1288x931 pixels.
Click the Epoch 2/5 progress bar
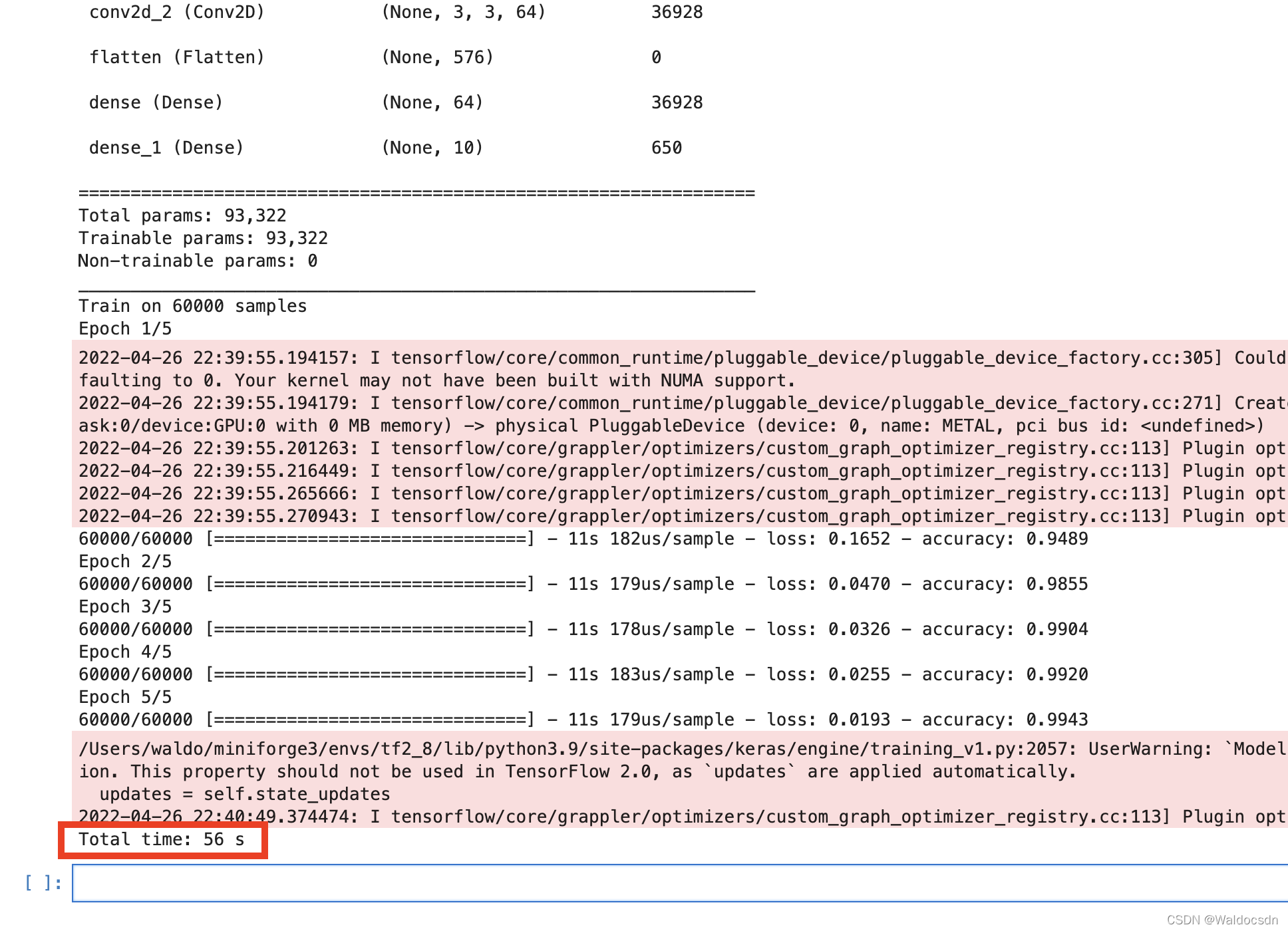[370, 584]
